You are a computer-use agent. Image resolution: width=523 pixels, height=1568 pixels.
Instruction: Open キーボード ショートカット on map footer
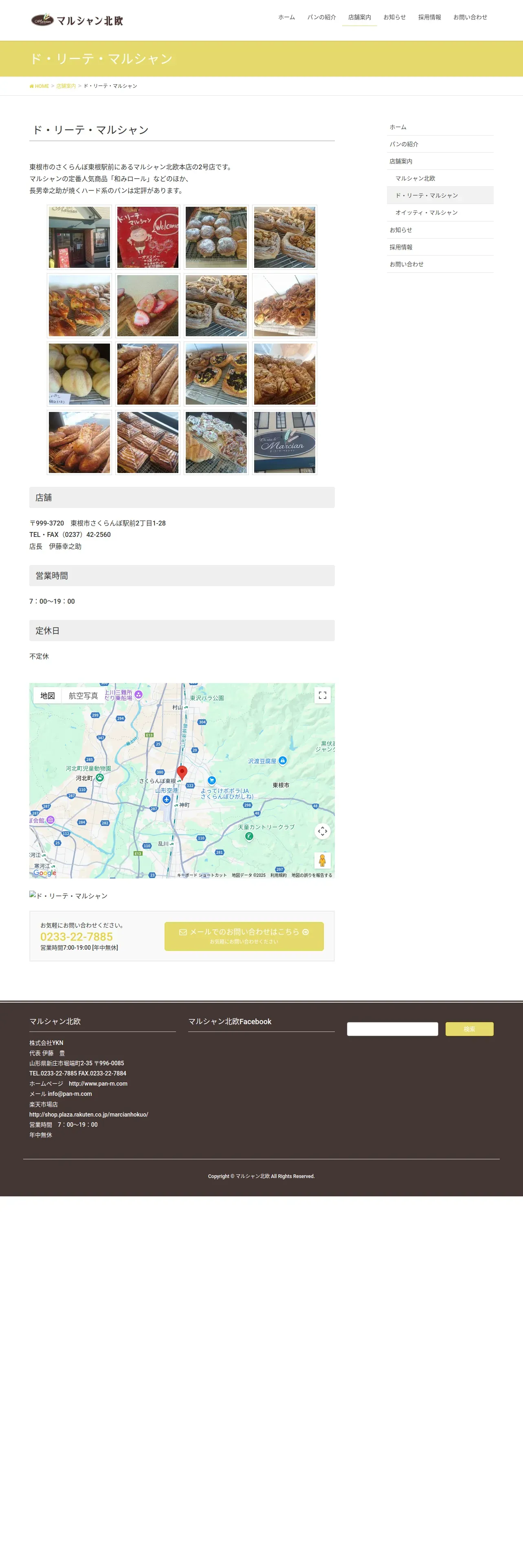pos(202,875)
